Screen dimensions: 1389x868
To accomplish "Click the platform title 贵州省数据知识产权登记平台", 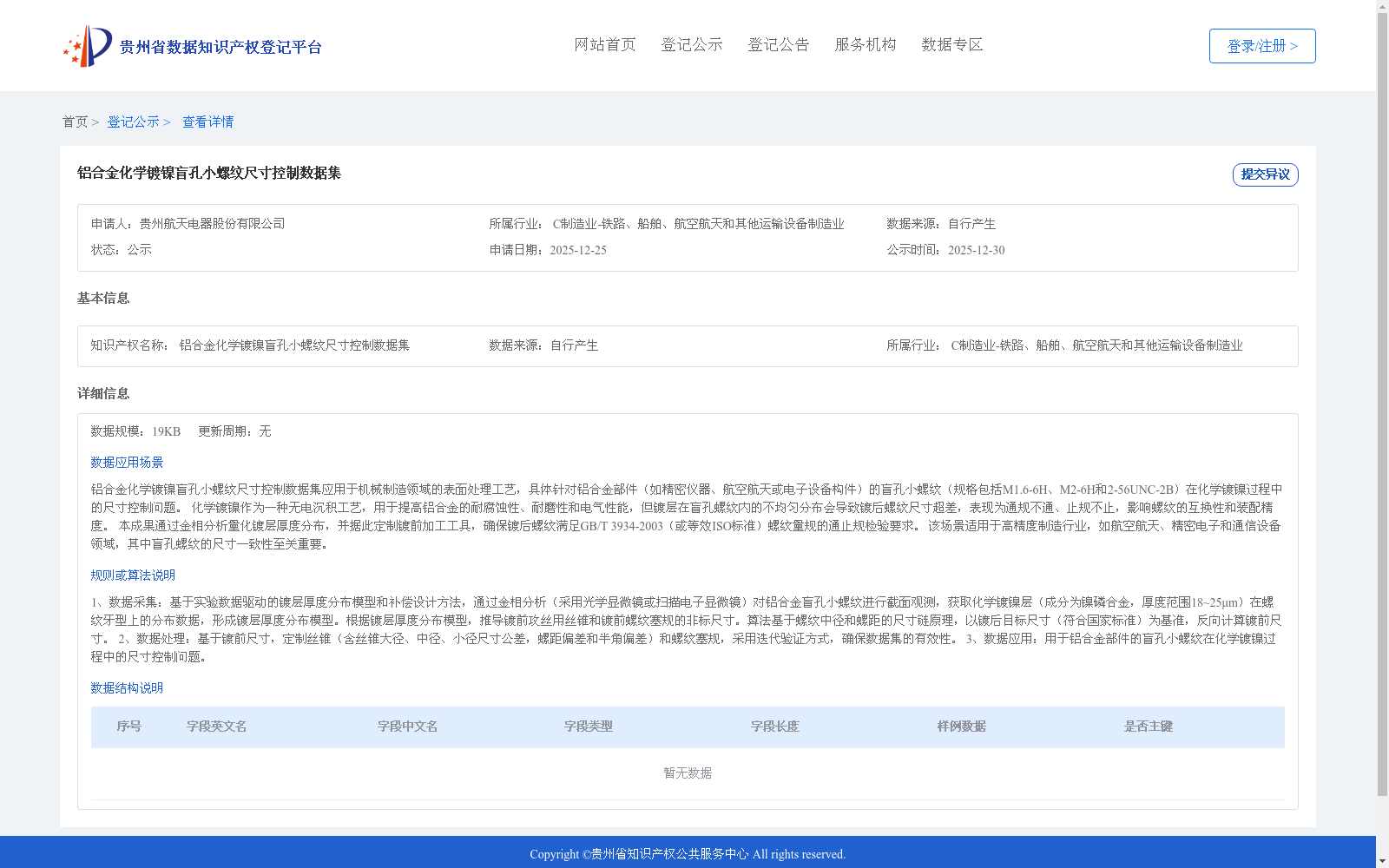I will click(221, 47).
